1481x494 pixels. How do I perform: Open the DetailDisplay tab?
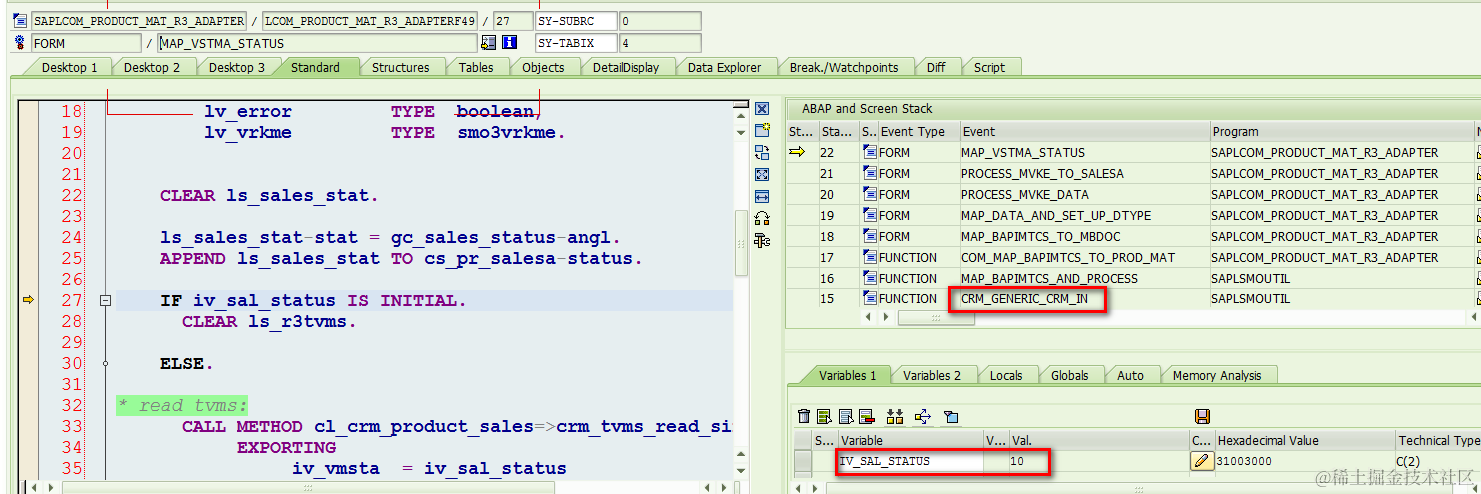tap(626, 67)
